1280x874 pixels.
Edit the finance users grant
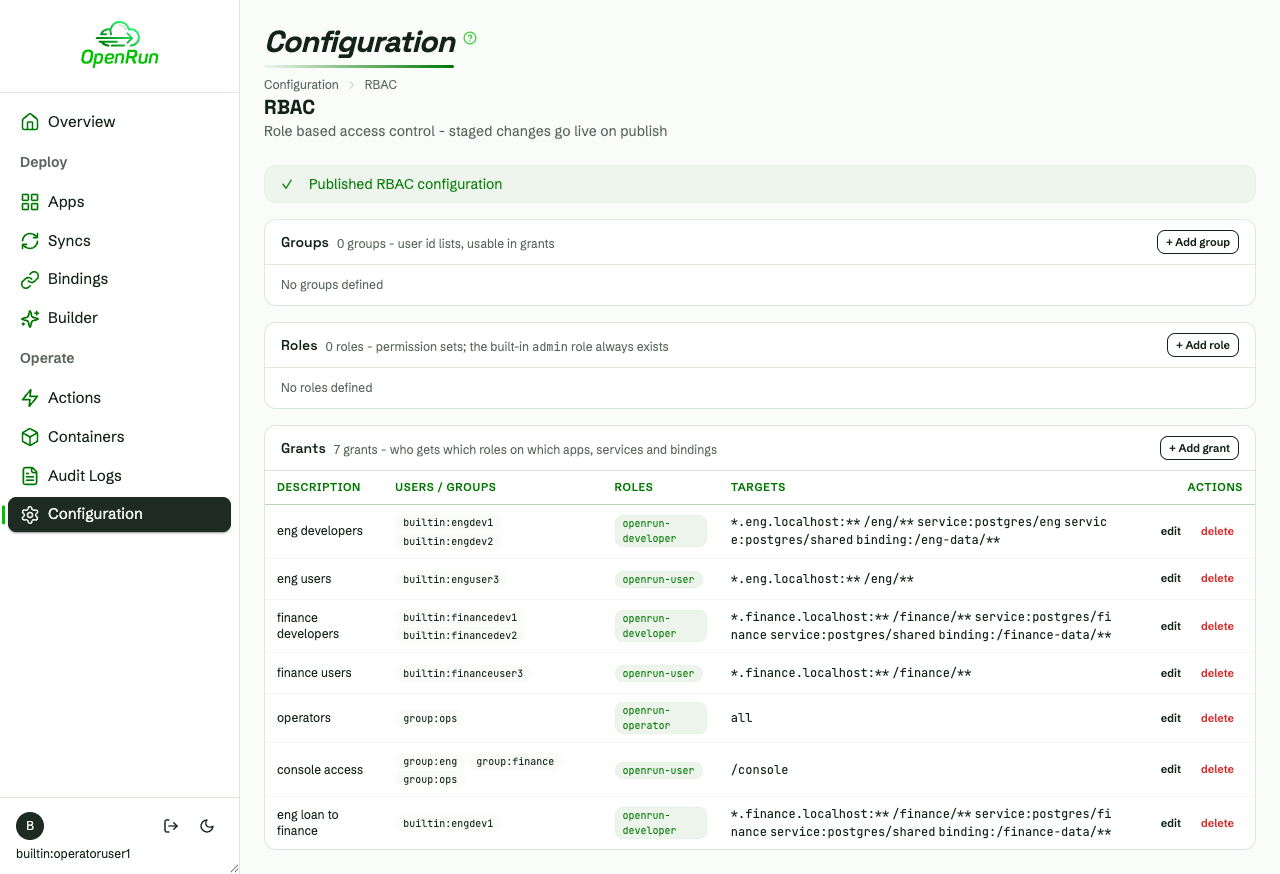point(1171,674)
